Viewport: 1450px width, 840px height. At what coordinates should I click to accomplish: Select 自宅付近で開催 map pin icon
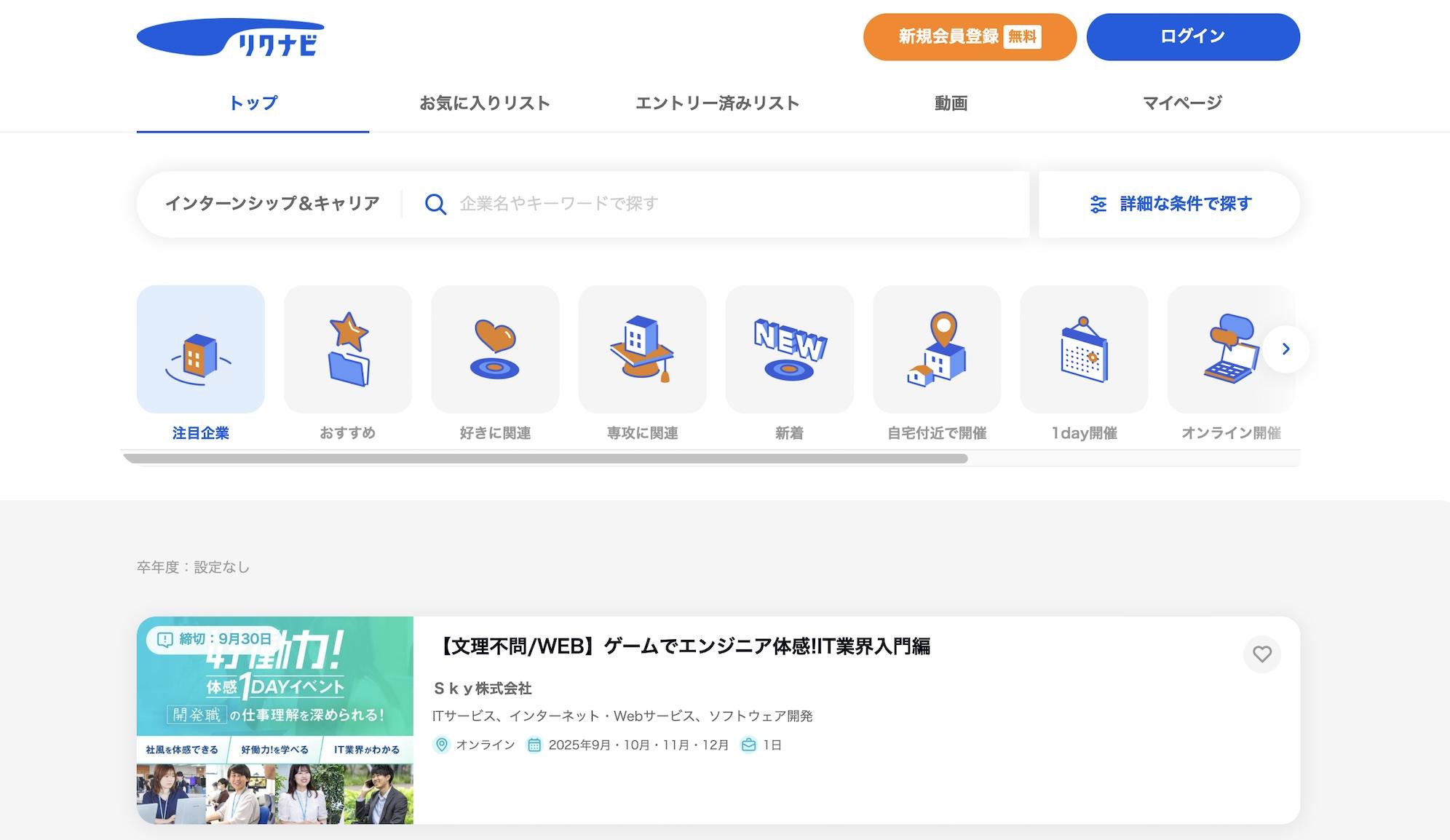[x=937, y=349]
